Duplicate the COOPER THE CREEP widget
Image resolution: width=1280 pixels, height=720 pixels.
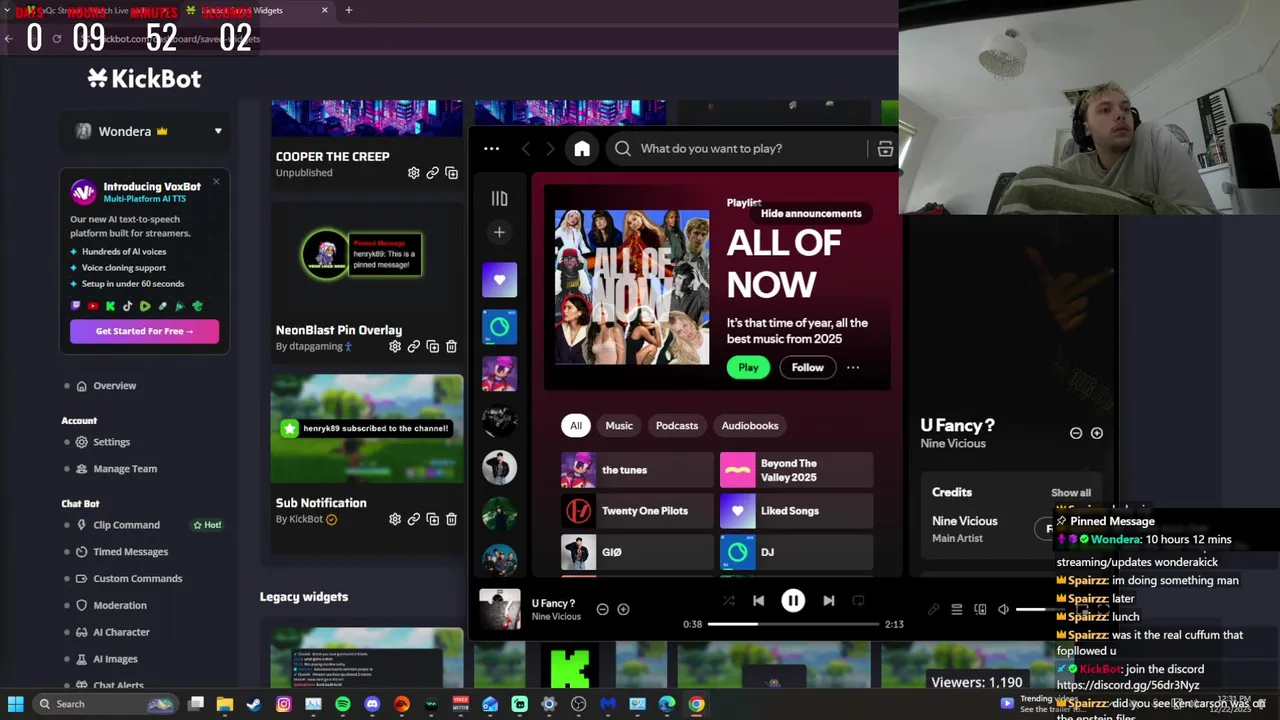click(x=451, y=173)
